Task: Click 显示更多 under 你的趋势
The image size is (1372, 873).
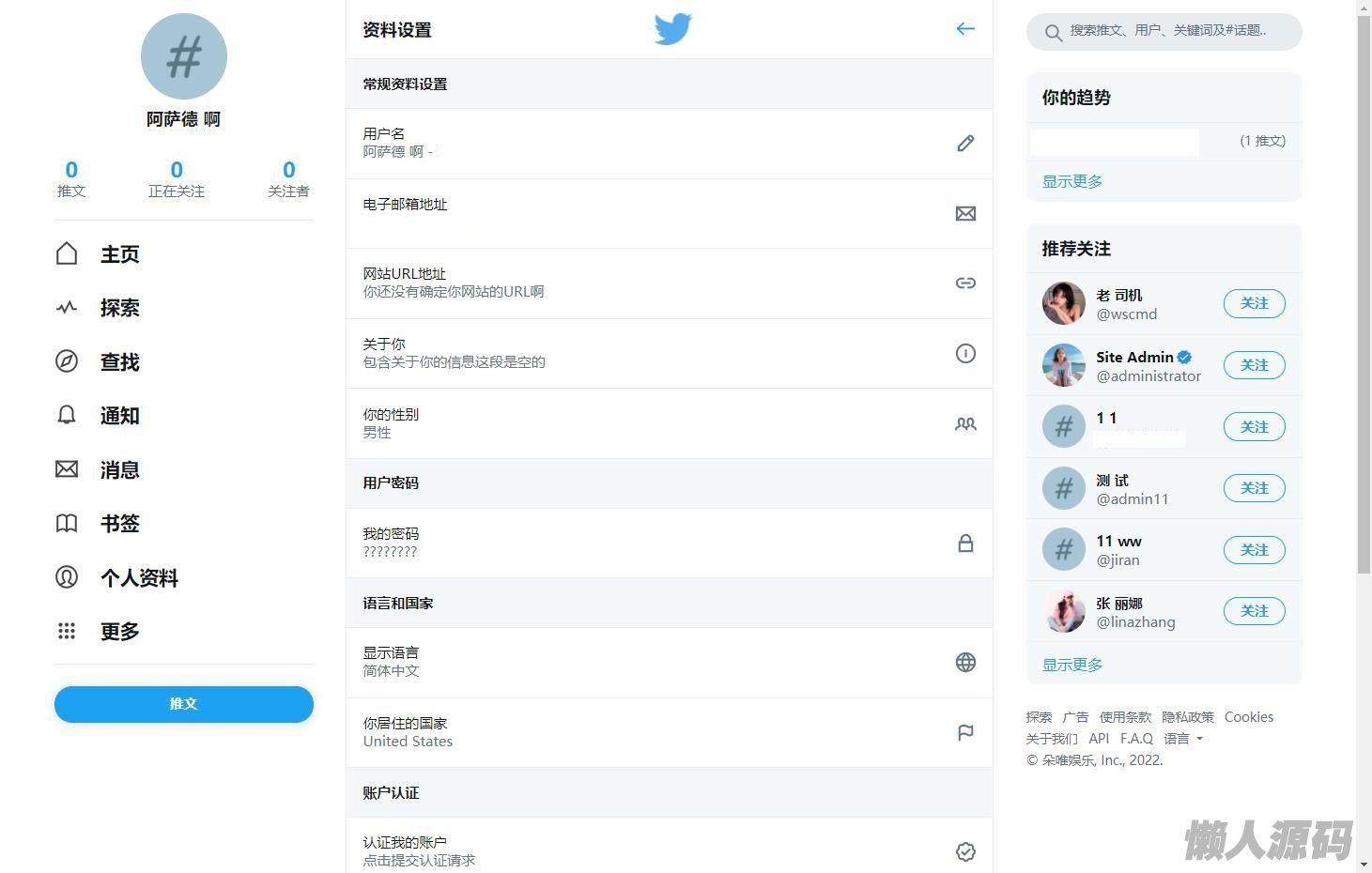Action: tap(1072, 181)
